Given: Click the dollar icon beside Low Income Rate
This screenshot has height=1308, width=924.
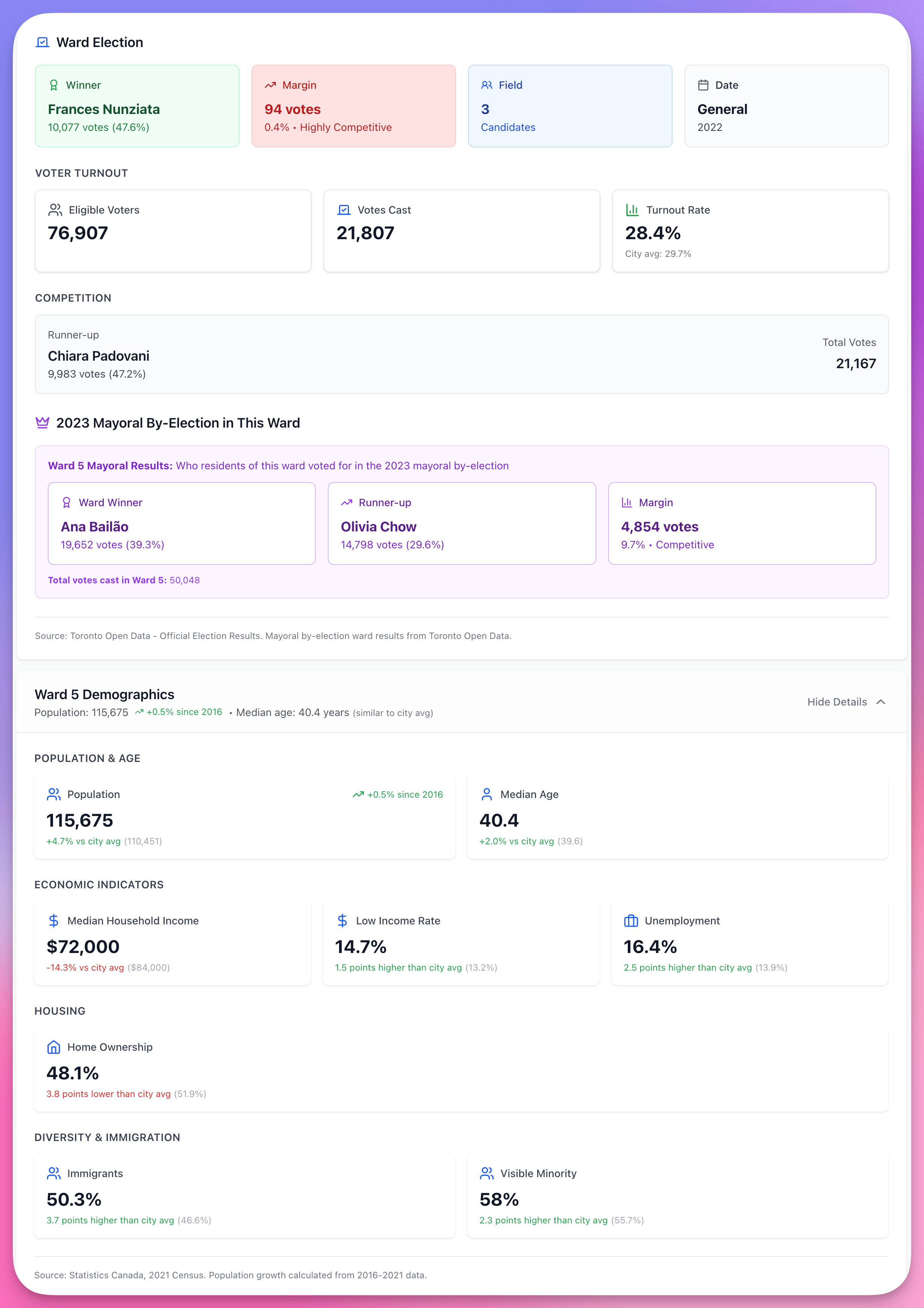Looking at the screenshot, I should (342, 921).
